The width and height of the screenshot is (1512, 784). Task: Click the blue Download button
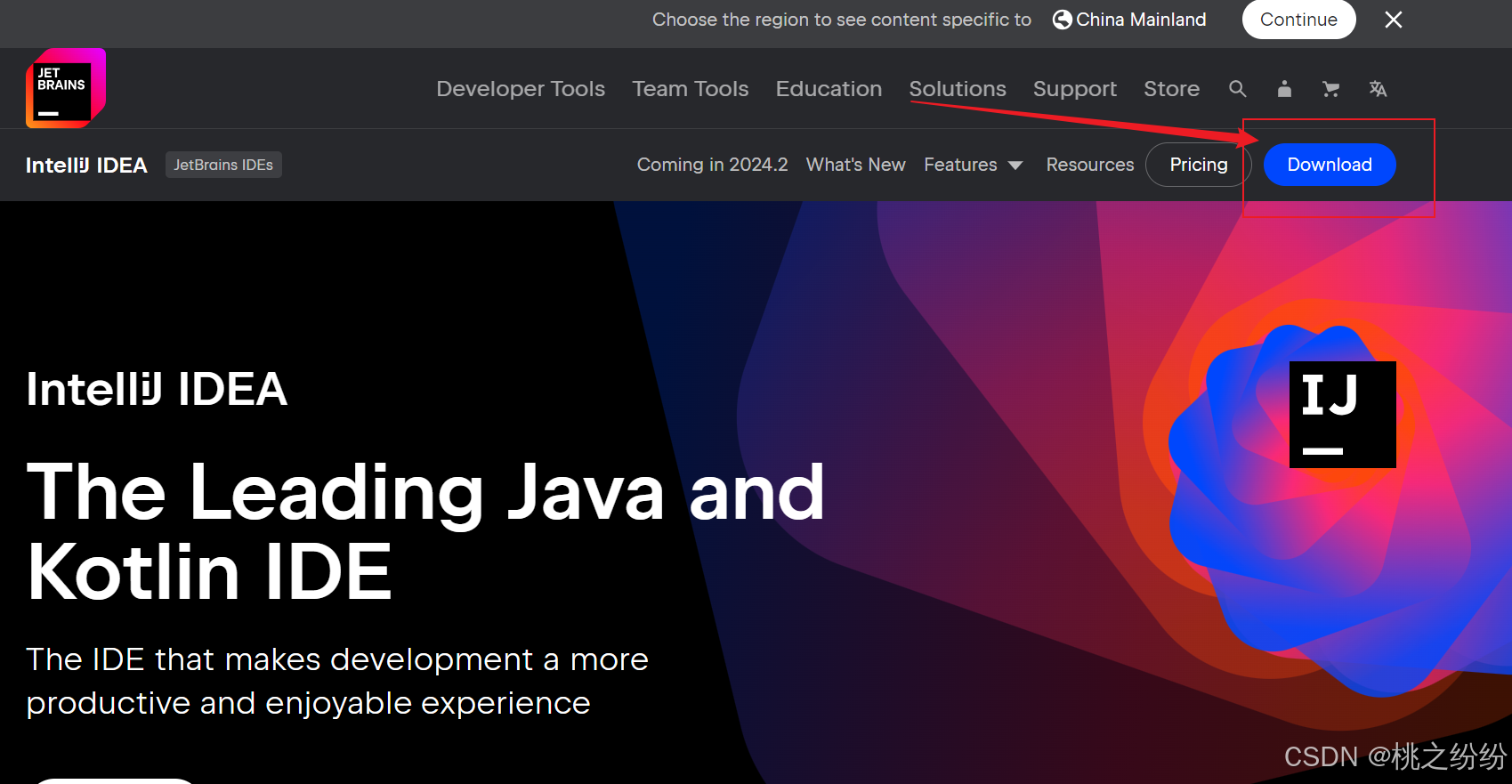tap(1330, 165)
